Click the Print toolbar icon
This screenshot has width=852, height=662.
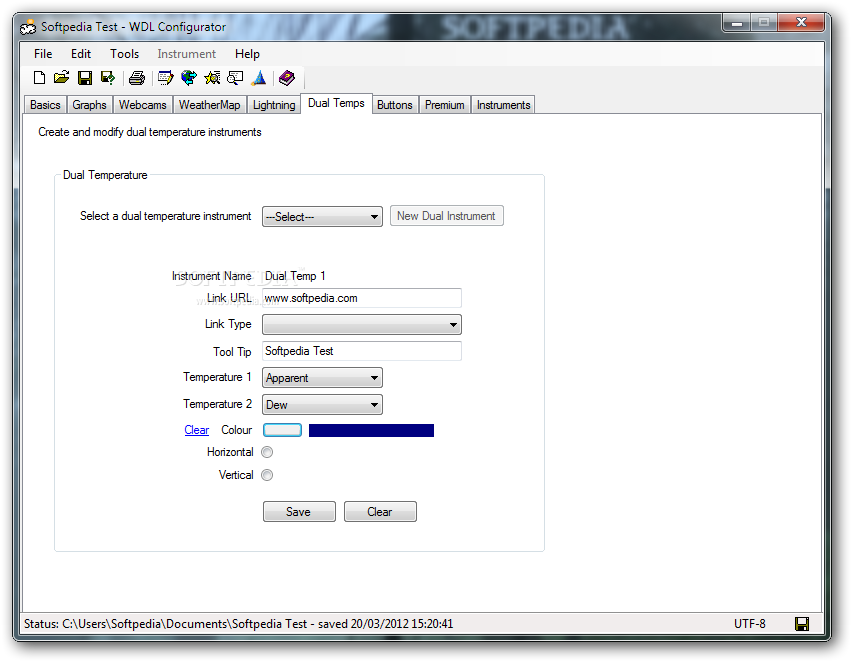point(136,78)
